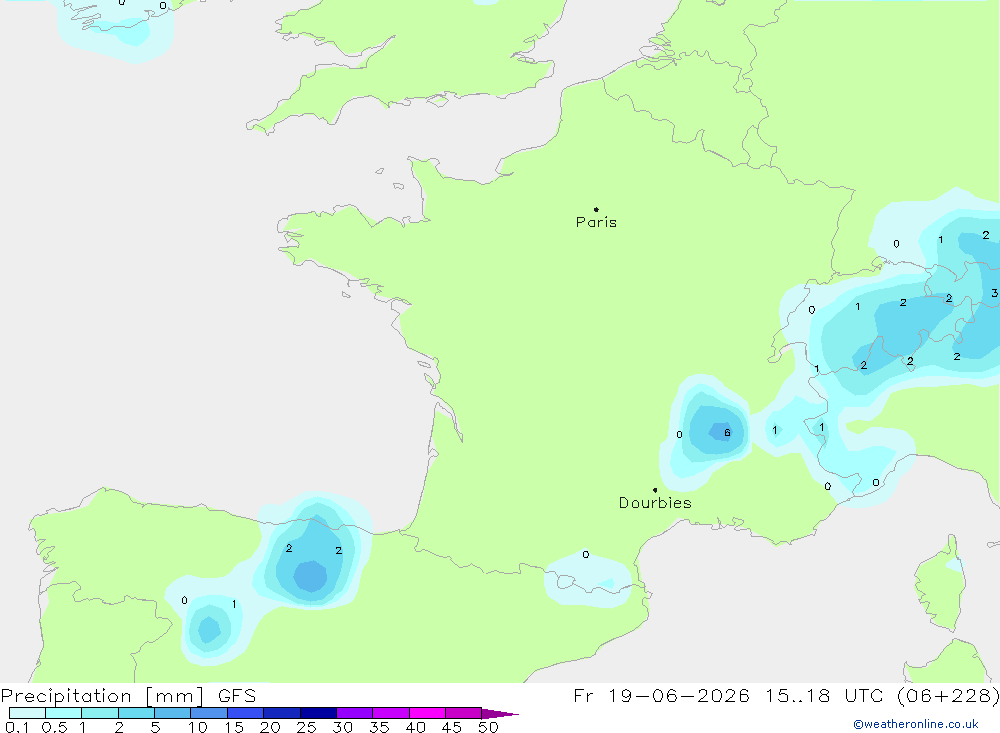Click the value 6 north of Dourbies
1000x733 pixels.
pyautogui.click(x=727, y=433)
